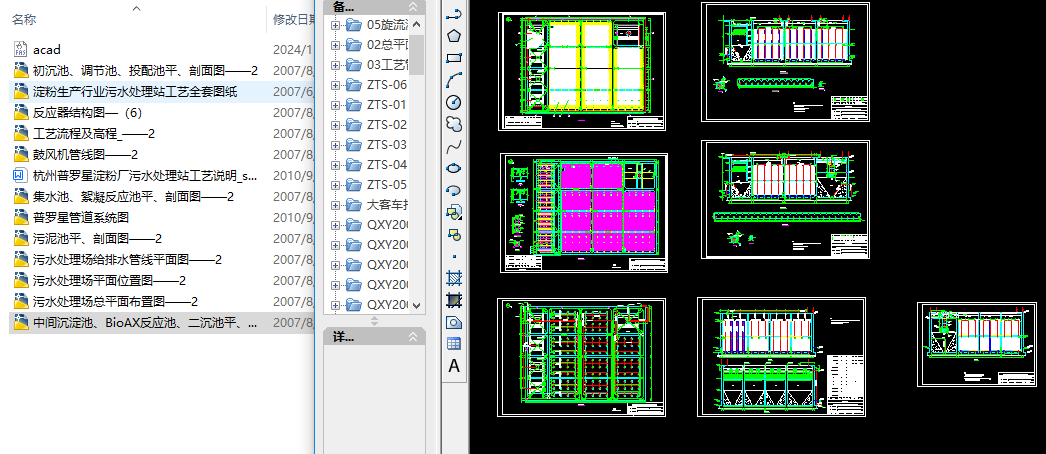Select the Circle draw tool
This screenshot has width=1046, height=454.
click(x=454, y=102)
